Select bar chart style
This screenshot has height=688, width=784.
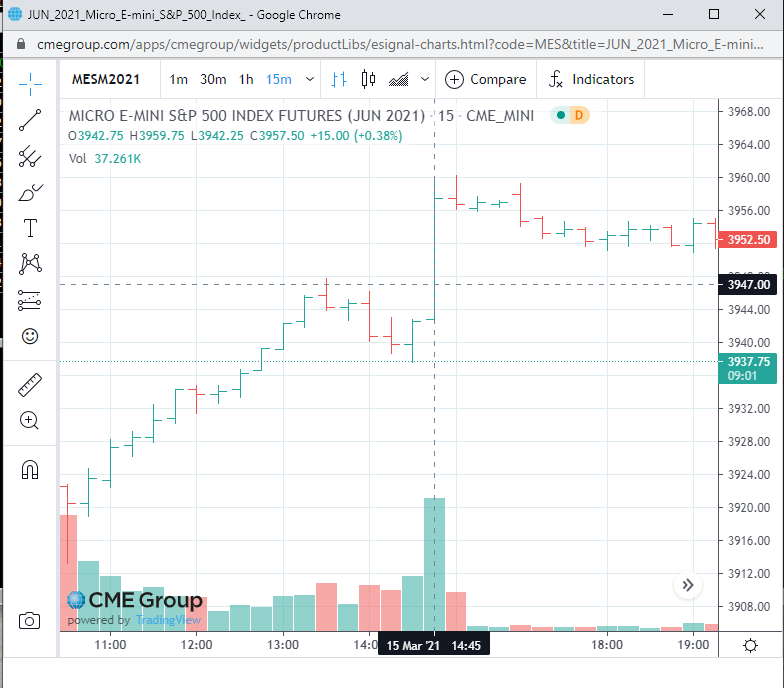tap(339, 79)
